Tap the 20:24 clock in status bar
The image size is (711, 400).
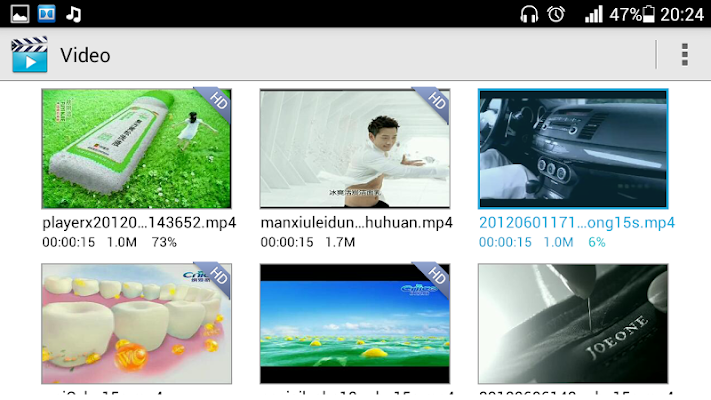682,15
